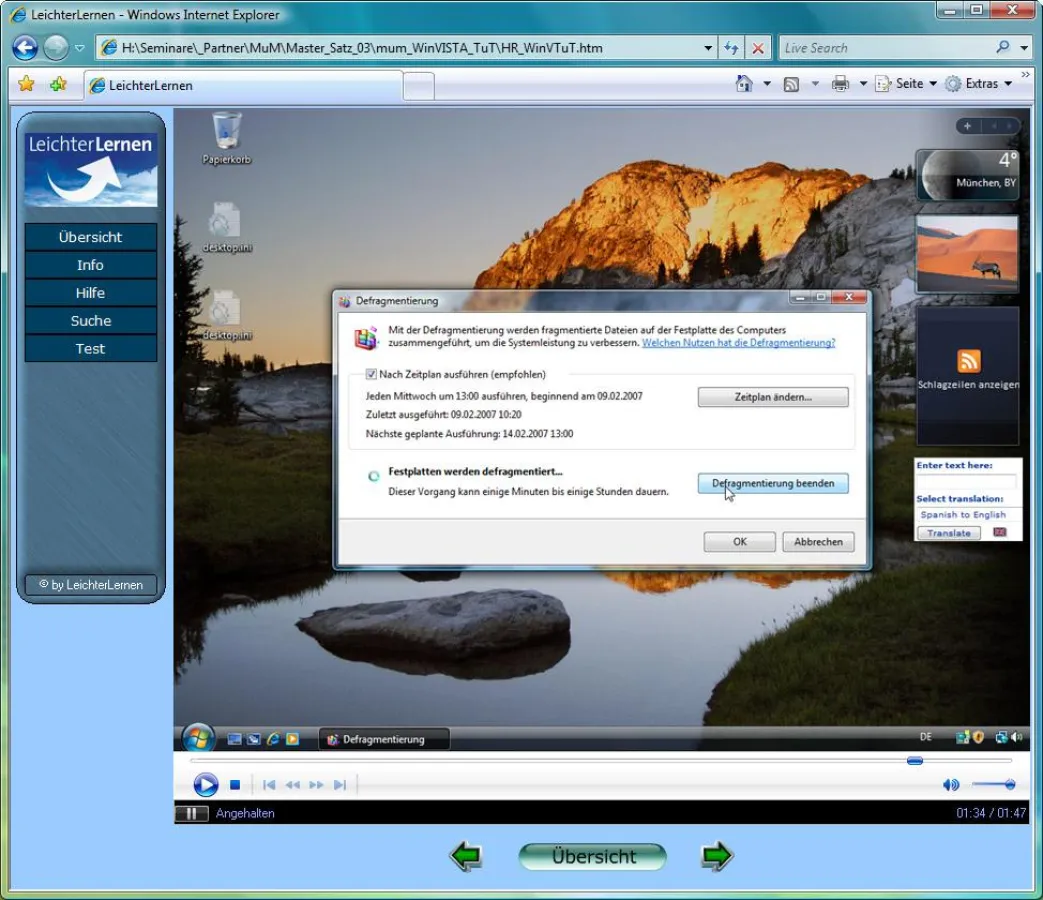
Task: Click the Windows Start orb
Action: pos(198,738)
